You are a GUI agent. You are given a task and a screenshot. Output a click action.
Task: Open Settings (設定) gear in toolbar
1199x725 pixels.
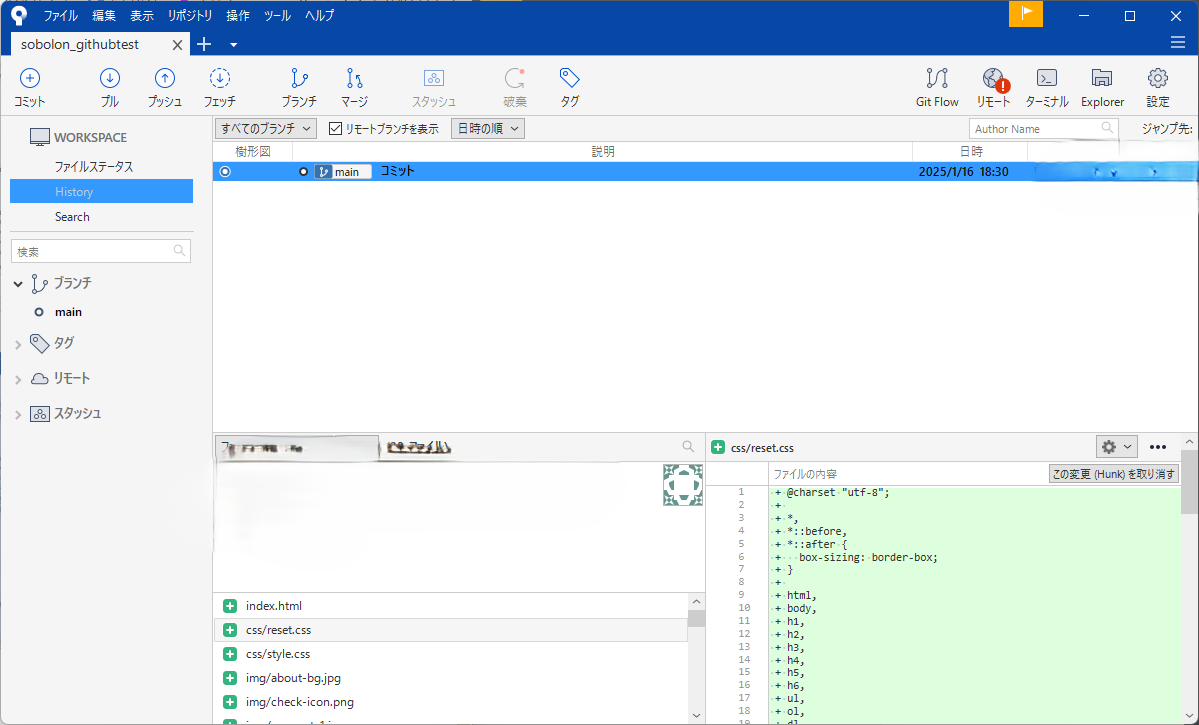(1158, 86)
